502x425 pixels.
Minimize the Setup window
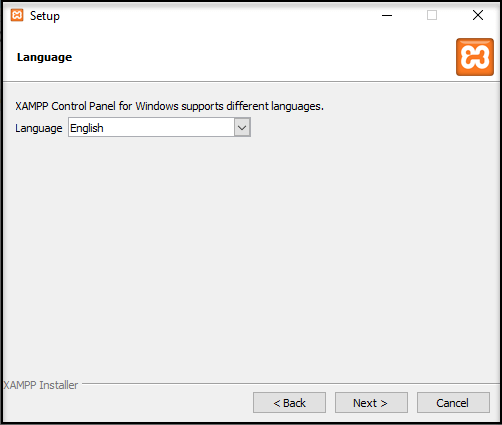click(387, 15)
